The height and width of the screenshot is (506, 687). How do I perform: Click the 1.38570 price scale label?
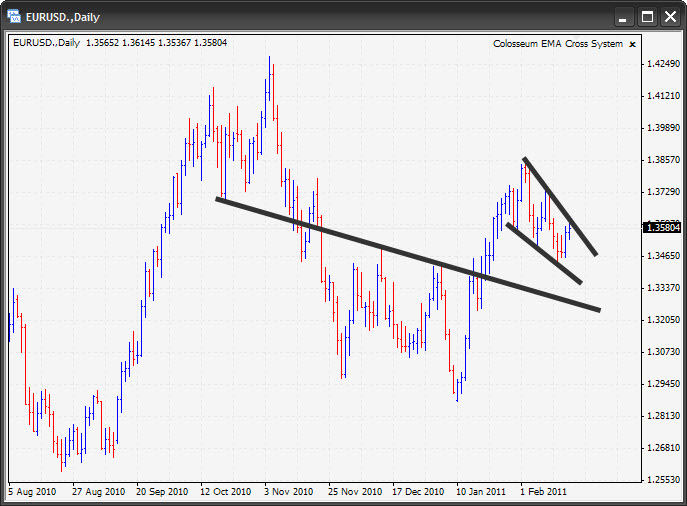663,159
